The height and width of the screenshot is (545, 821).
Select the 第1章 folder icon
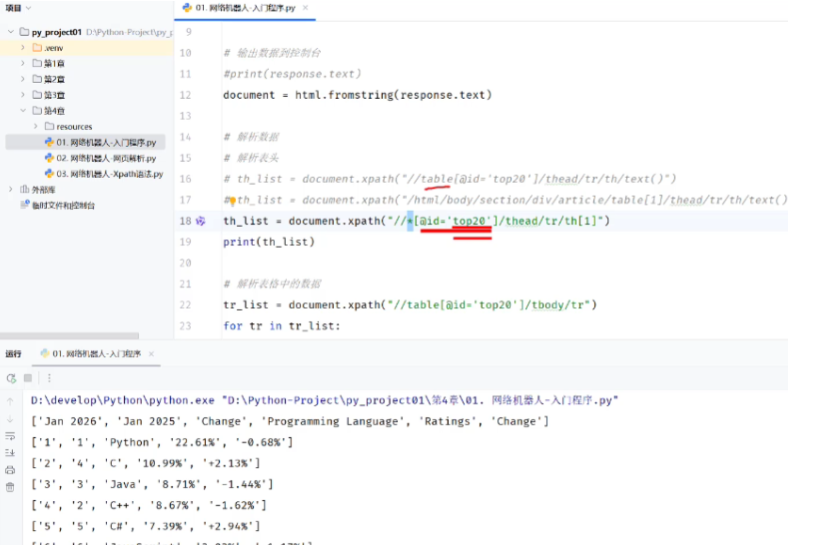37,63
